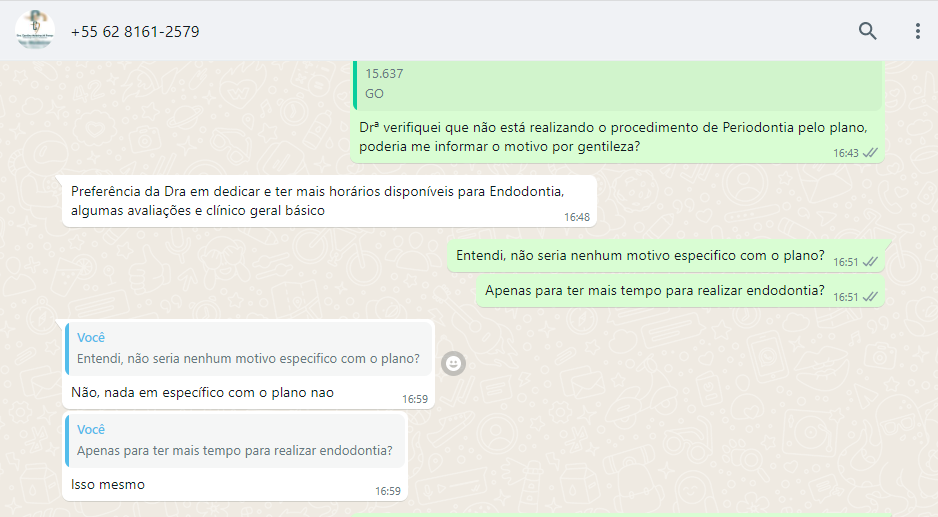Image resolution: width=938 pixels, height=517 pixels.
Task: Jump to quoted 'Apenas para ter mais tempo' reply
Action: (x=235, y=440)
